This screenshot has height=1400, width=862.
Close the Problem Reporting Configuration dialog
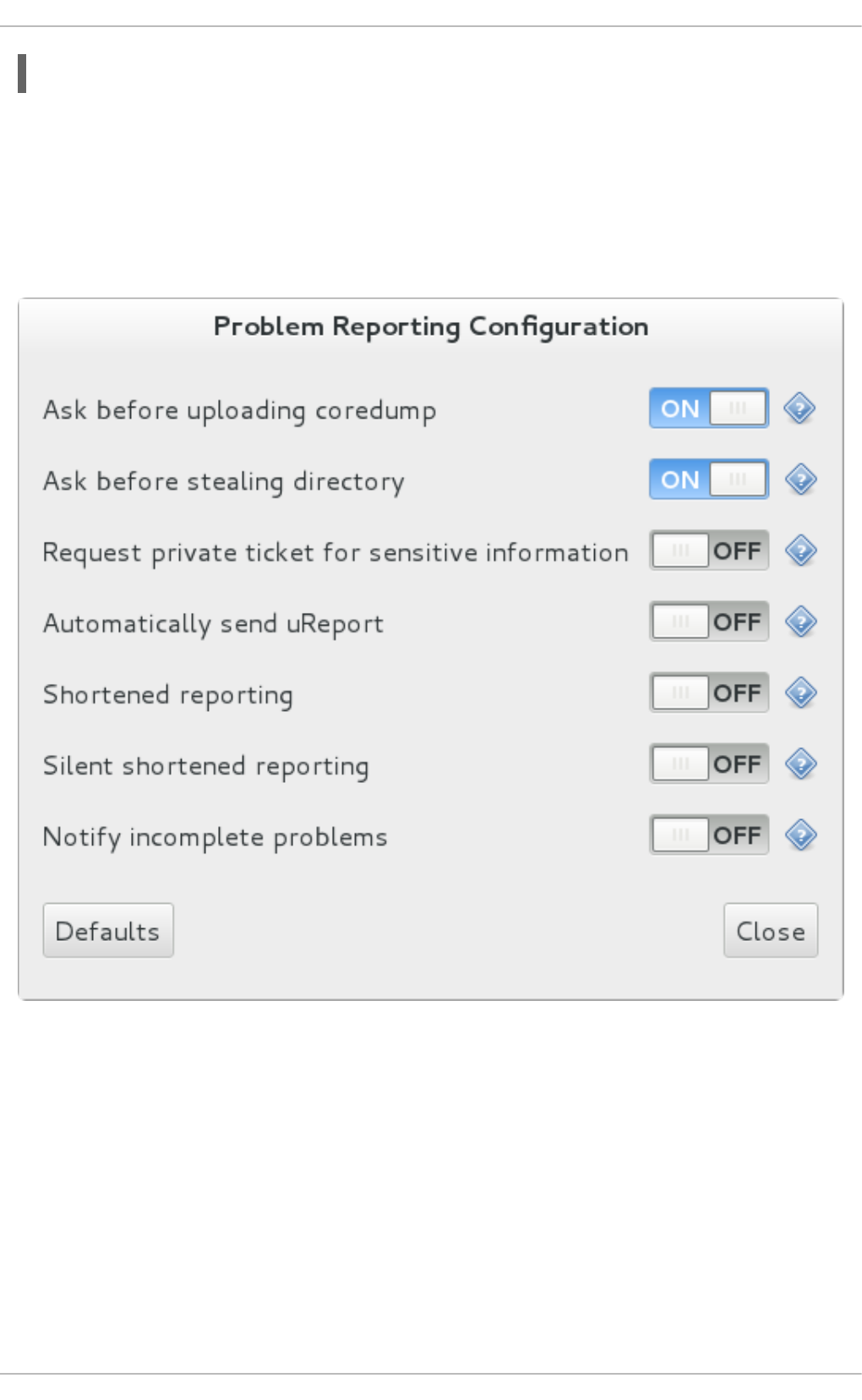tap(771, 930)
